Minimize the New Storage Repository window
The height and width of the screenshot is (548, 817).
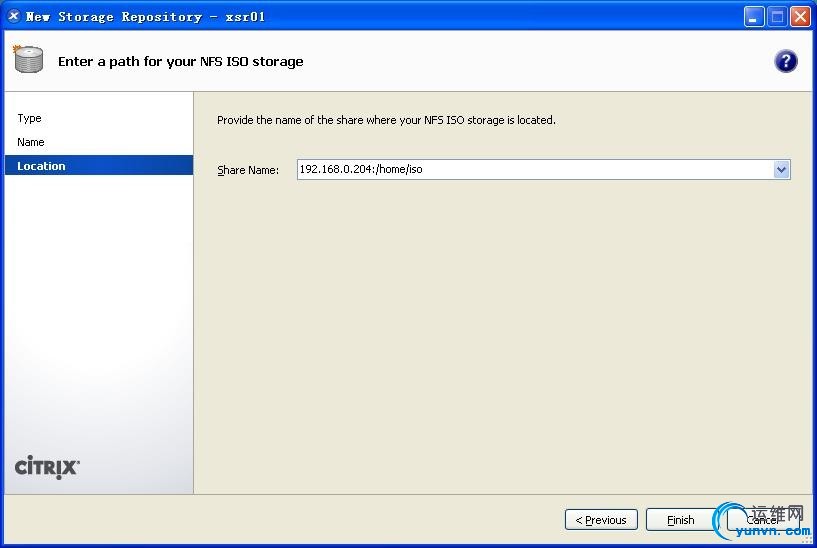754,17
